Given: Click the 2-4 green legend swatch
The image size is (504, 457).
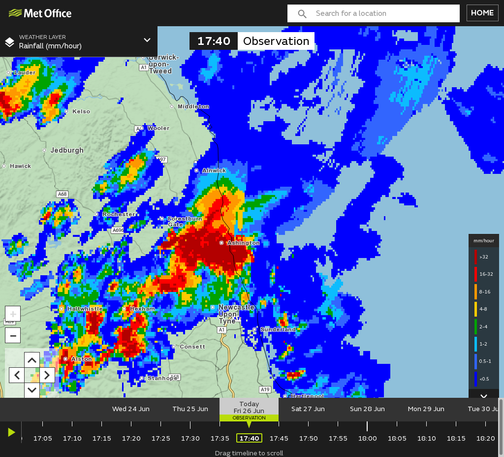Looking at the screenshot, I should pyautogui.click(x=476, y=327).
